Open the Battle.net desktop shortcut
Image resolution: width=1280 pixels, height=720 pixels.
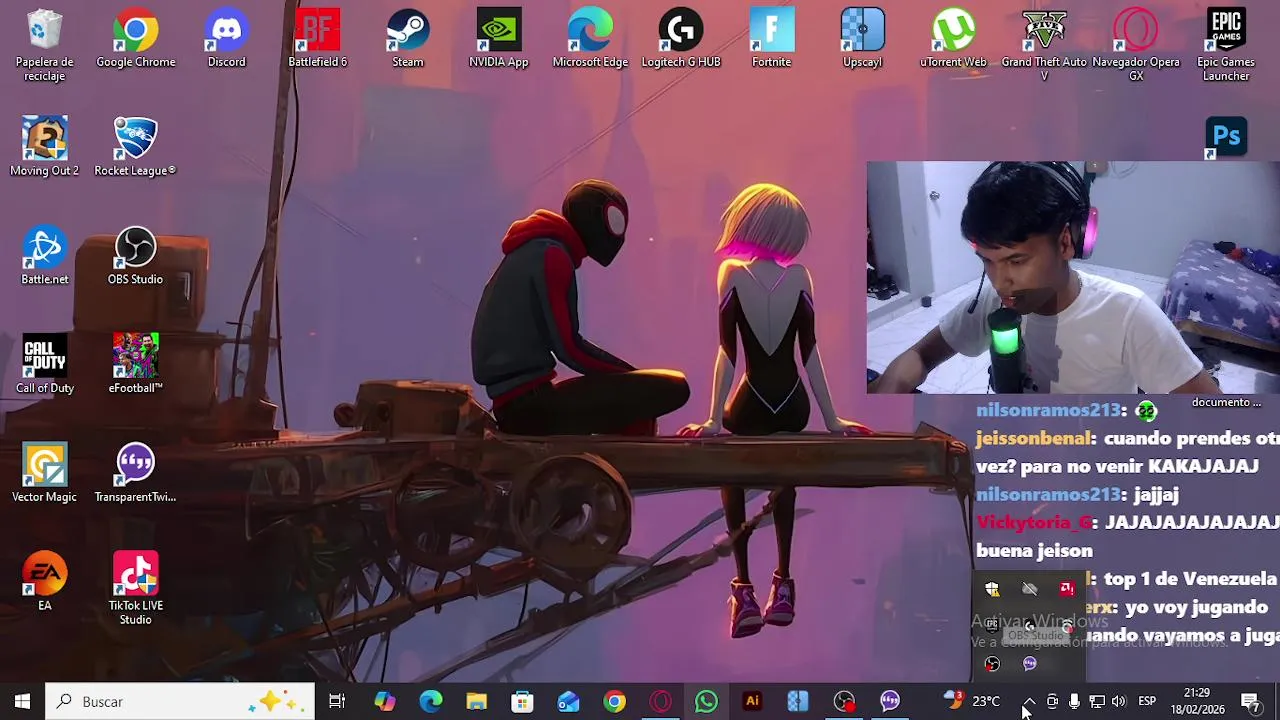(44, 256)
